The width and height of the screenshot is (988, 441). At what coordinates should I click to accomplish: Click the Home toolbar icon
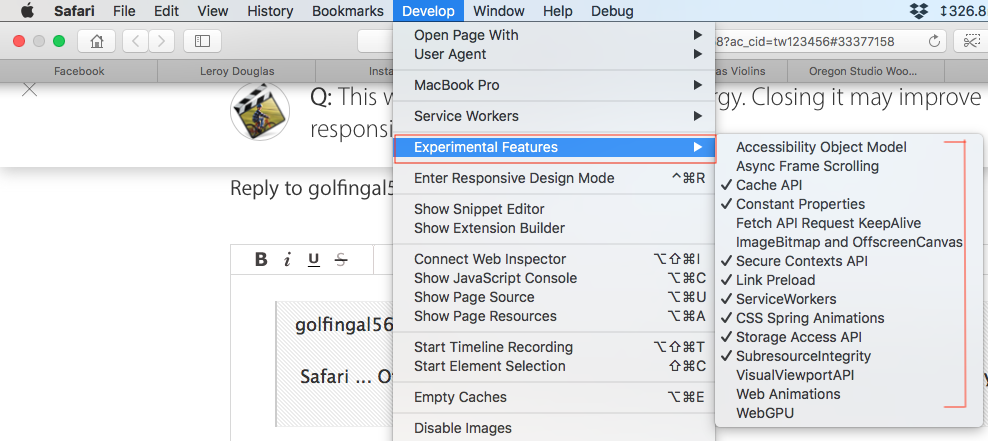point(97,41)
